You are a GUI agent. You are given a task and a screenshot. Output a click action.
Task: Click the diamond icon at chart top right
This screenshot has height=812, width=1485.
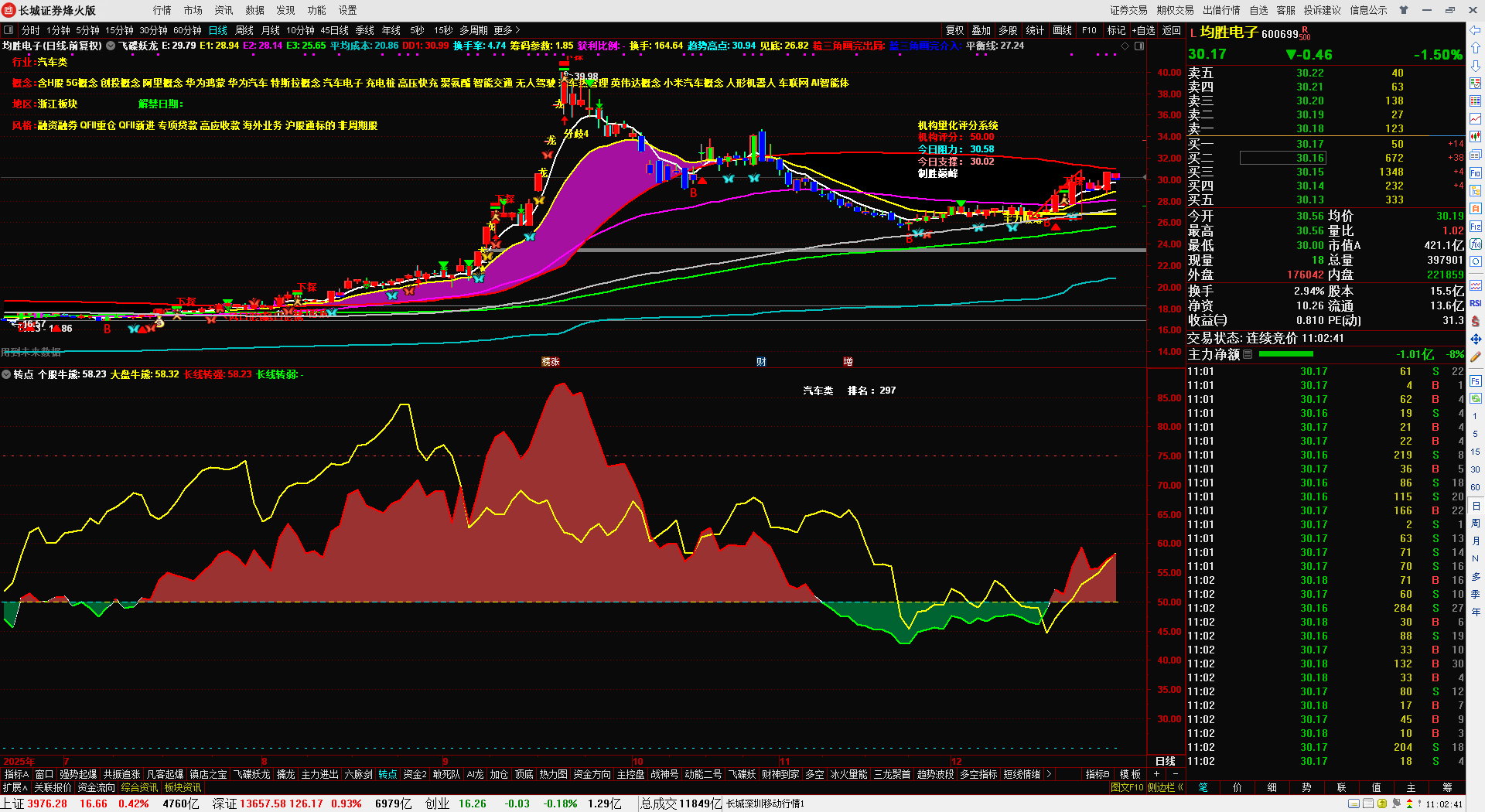click(1125, 46)
